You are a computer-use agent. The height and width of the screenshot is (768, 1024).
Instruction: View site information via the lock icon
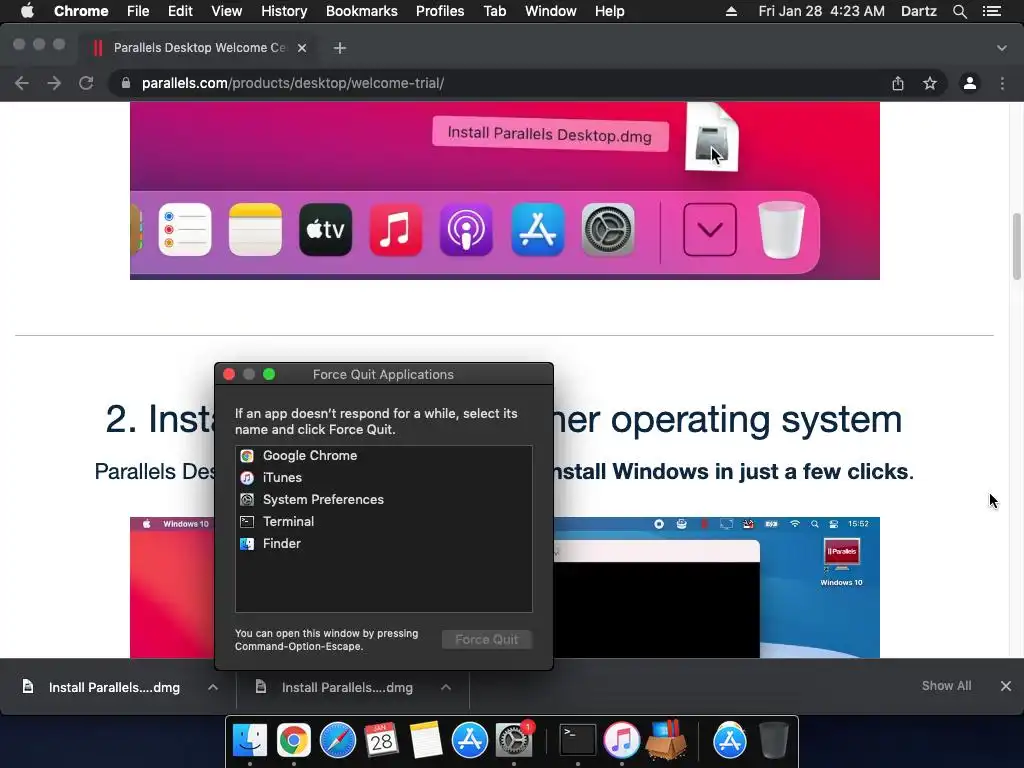[126, 83]
